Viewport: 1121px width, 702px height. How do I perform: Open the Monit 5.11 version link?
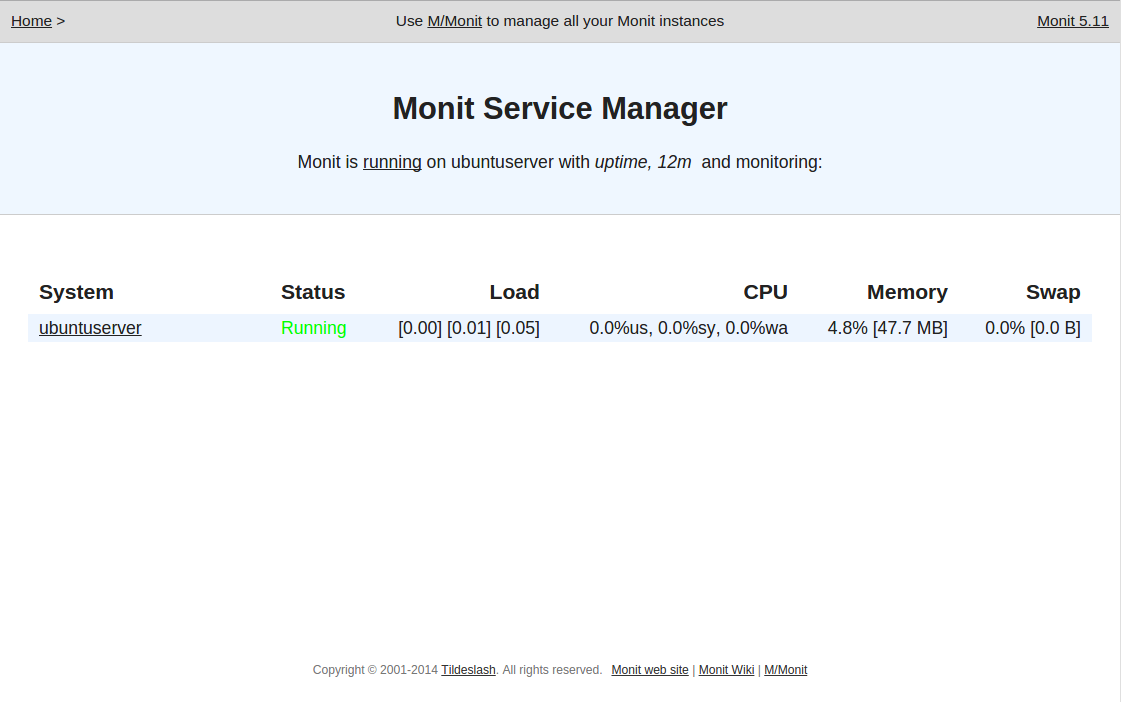(x=1072, y=21)
